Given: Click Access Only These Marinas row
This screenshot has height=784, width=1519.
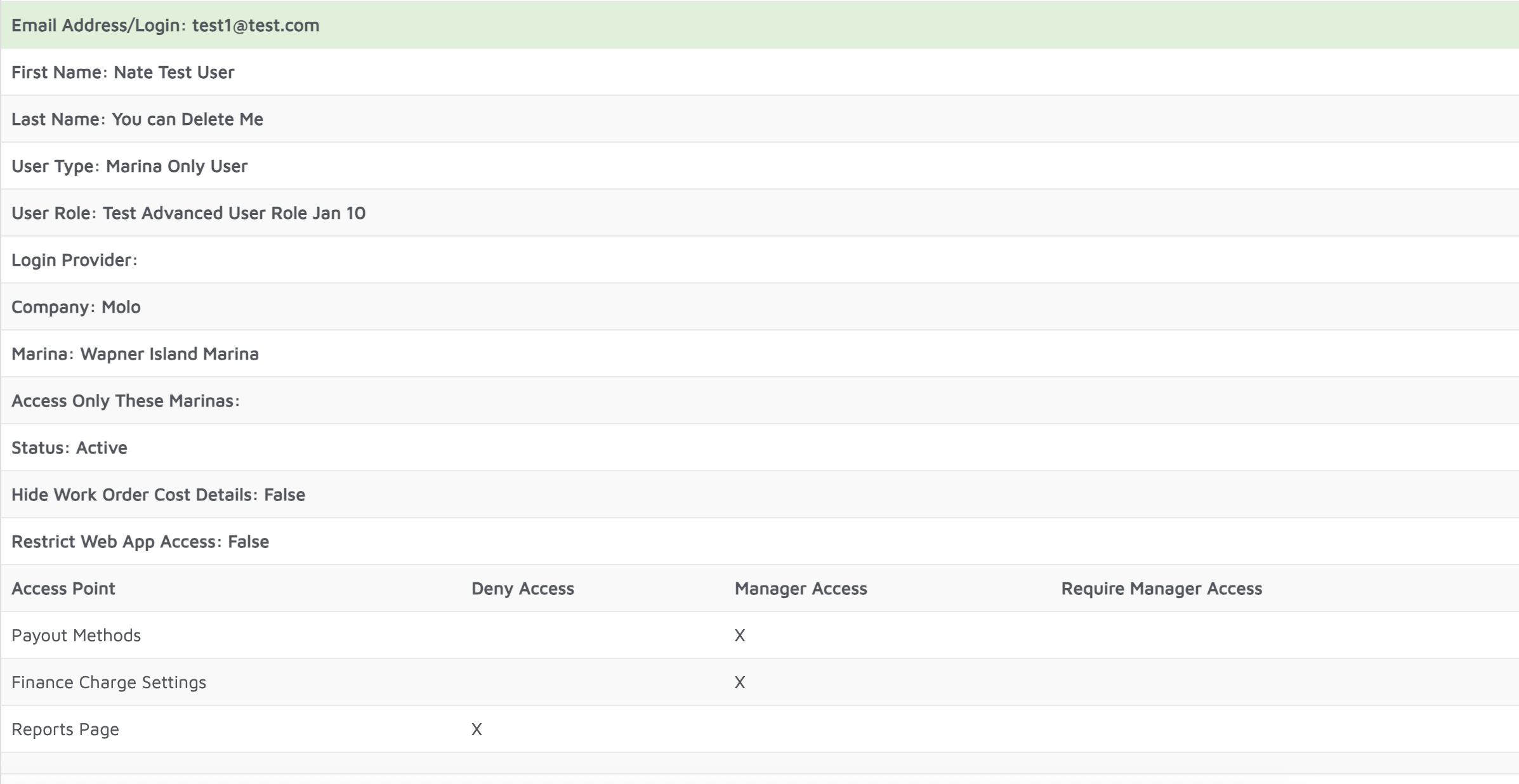Looking at the screenshot, I should (126, 401).
